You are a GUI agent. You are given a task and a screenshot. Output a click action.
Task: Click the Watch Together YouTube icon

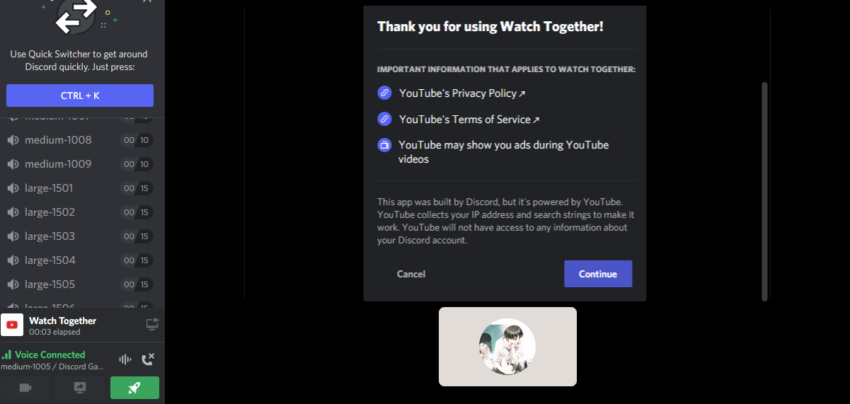(x=12, y=325)
